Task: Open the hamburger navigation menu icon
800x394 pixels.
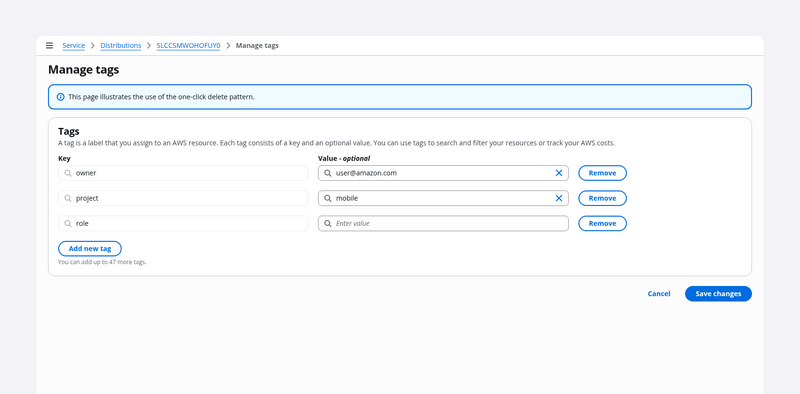Action: click(x=49, y=45)
